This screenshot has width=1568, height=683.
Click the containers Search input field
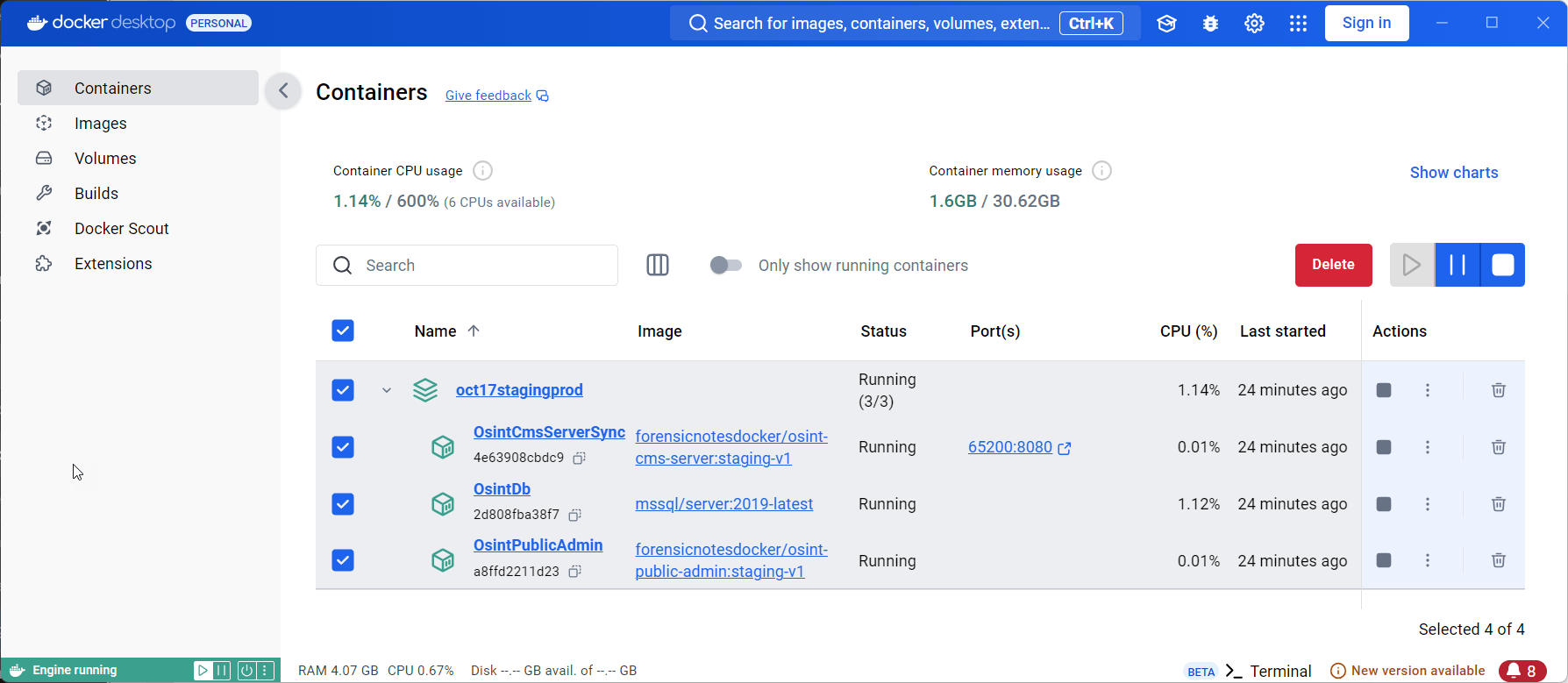pyautogui.click(x=467, y=265)
